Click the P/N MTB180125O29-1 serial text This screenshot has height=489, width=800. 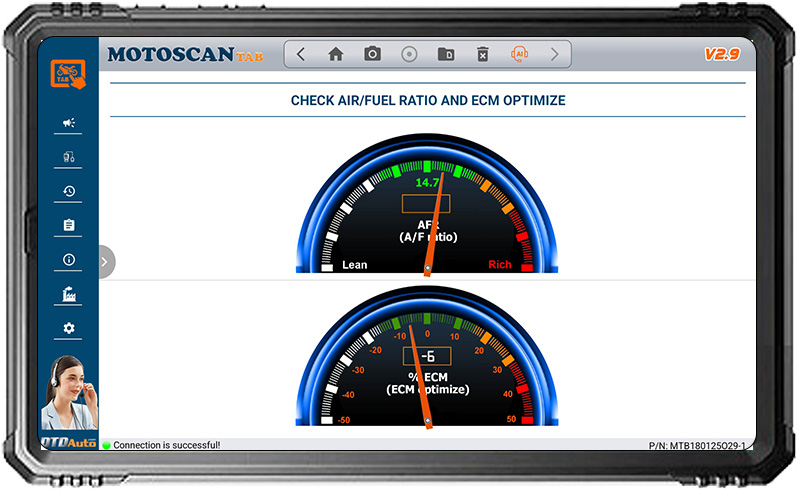click(x=697, y=446)
